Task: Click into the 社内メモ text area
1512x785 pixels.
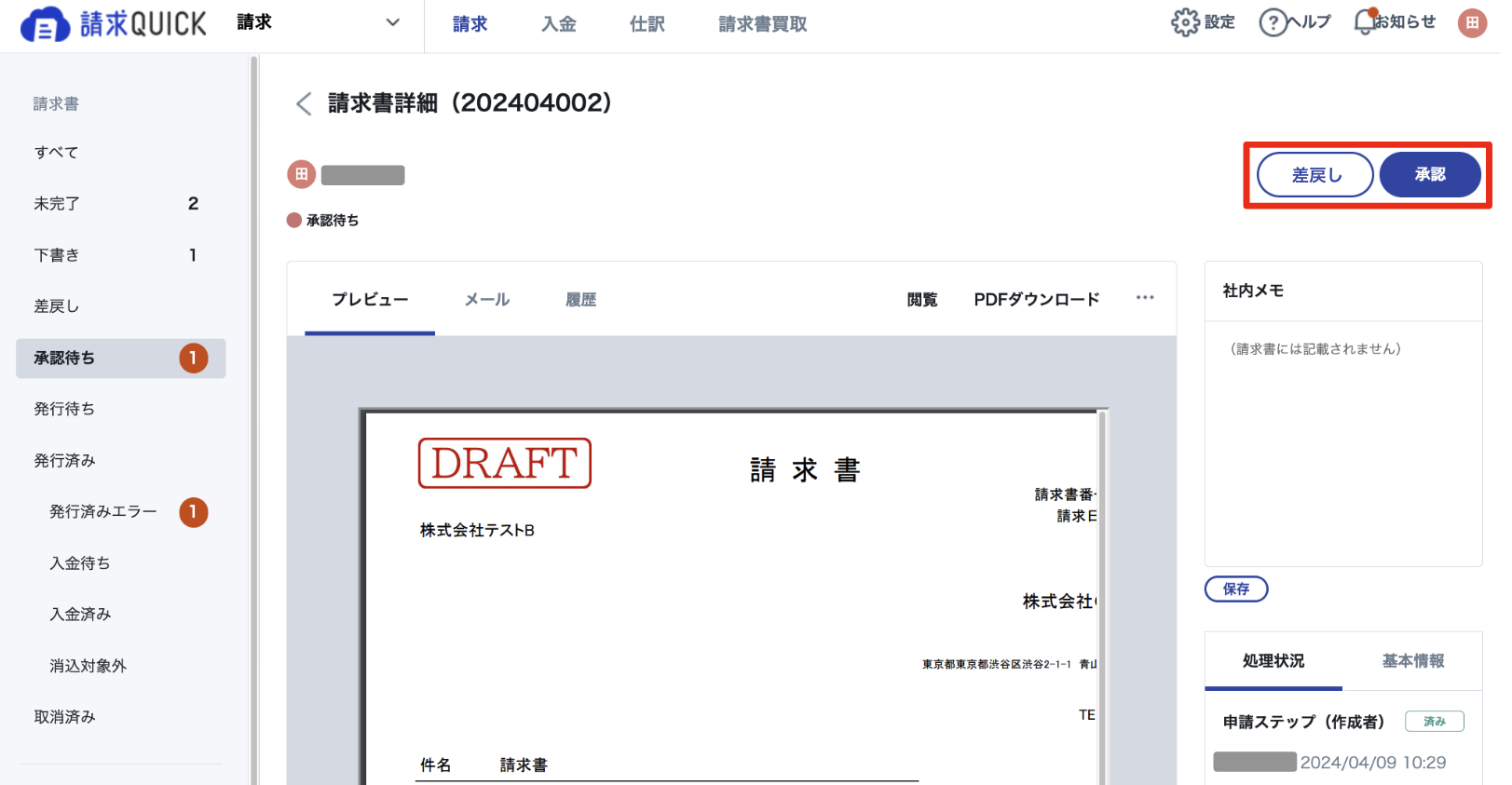Action: (x=1343, y=443)
